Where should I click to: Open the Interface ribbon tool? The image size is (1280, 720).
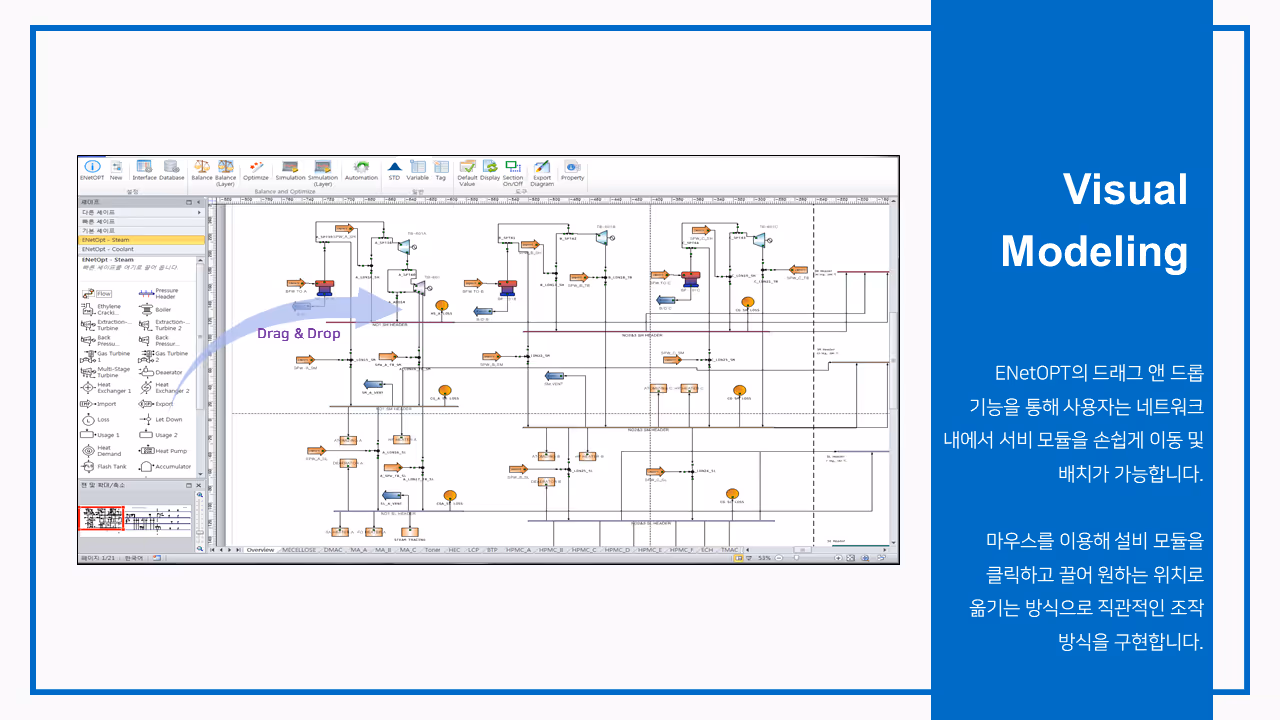click(144, 170)
